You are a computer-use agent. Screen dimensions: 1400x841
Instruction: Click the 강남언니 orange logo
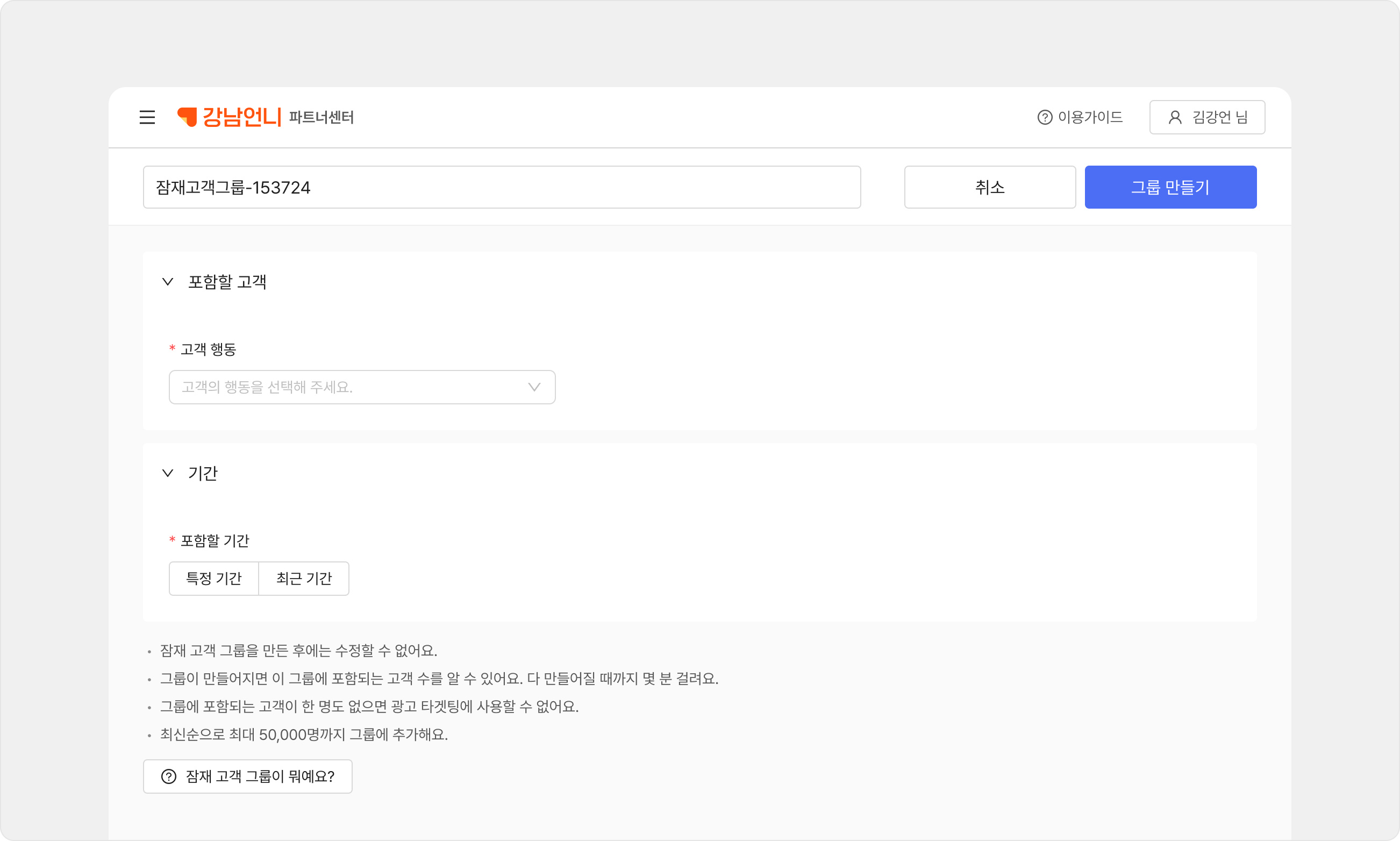230,117
